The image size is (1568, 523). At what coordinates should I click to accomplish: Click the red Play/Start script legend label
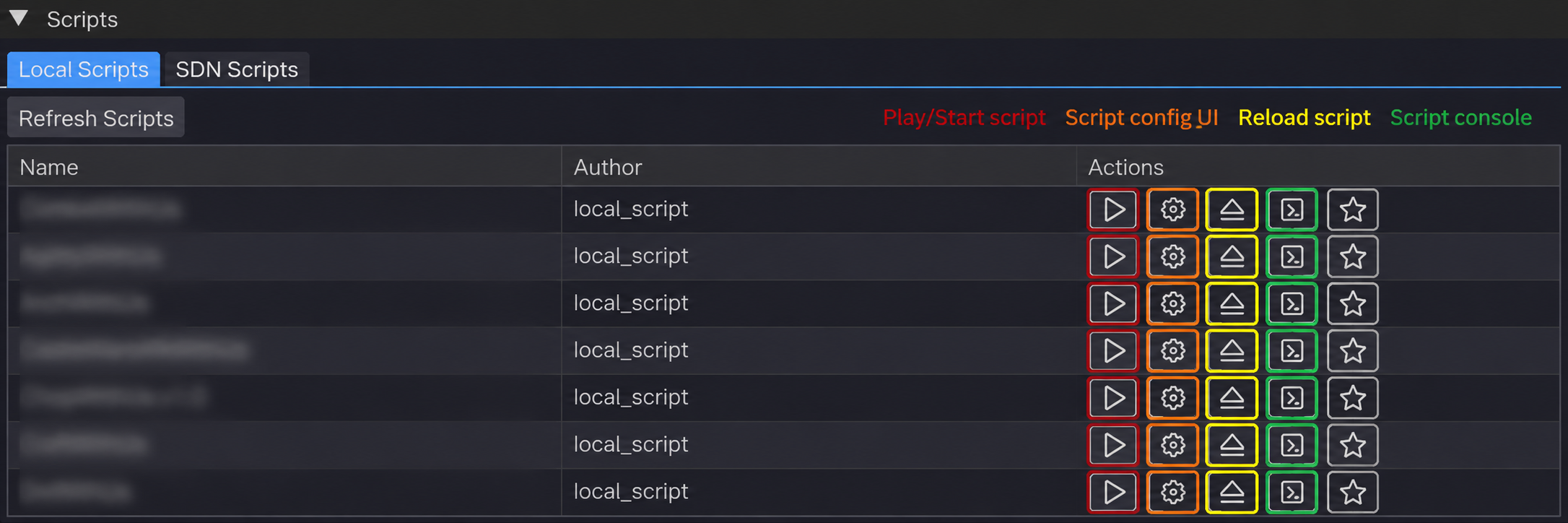(964, 118)
